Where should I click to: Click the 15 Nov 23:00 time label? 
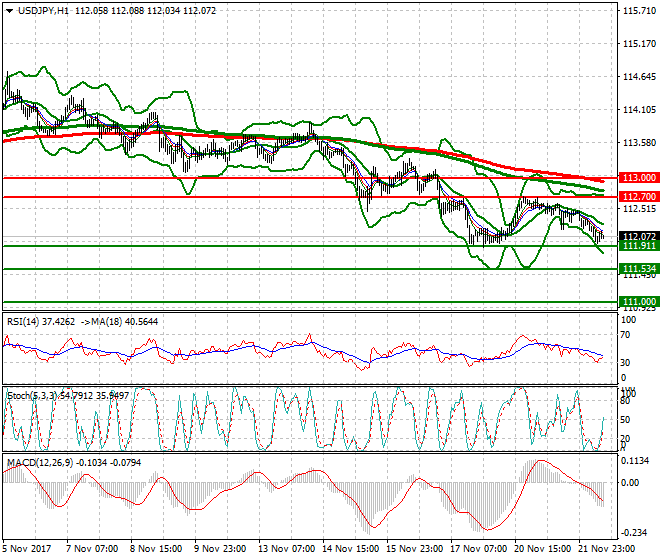[x=415, y=549]
